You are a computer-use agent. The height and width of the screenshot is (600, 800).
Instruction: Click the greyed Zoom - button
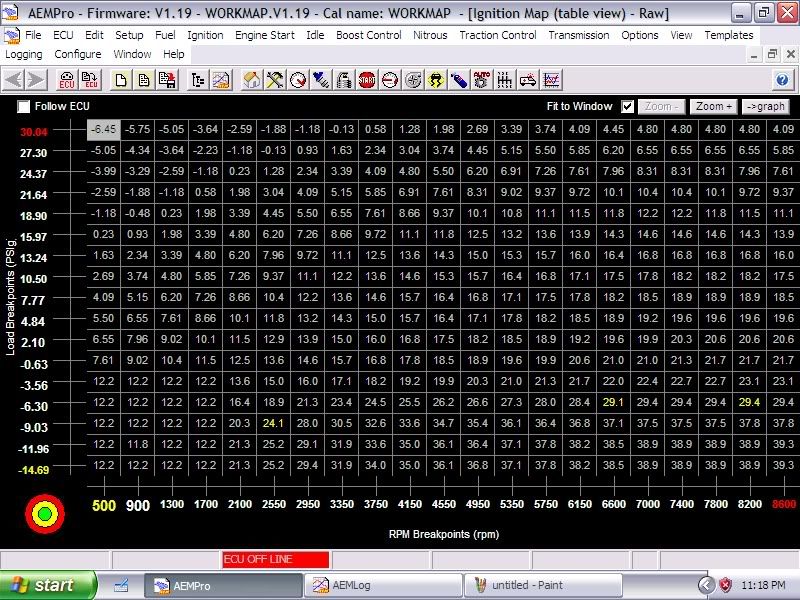point(662,106)
